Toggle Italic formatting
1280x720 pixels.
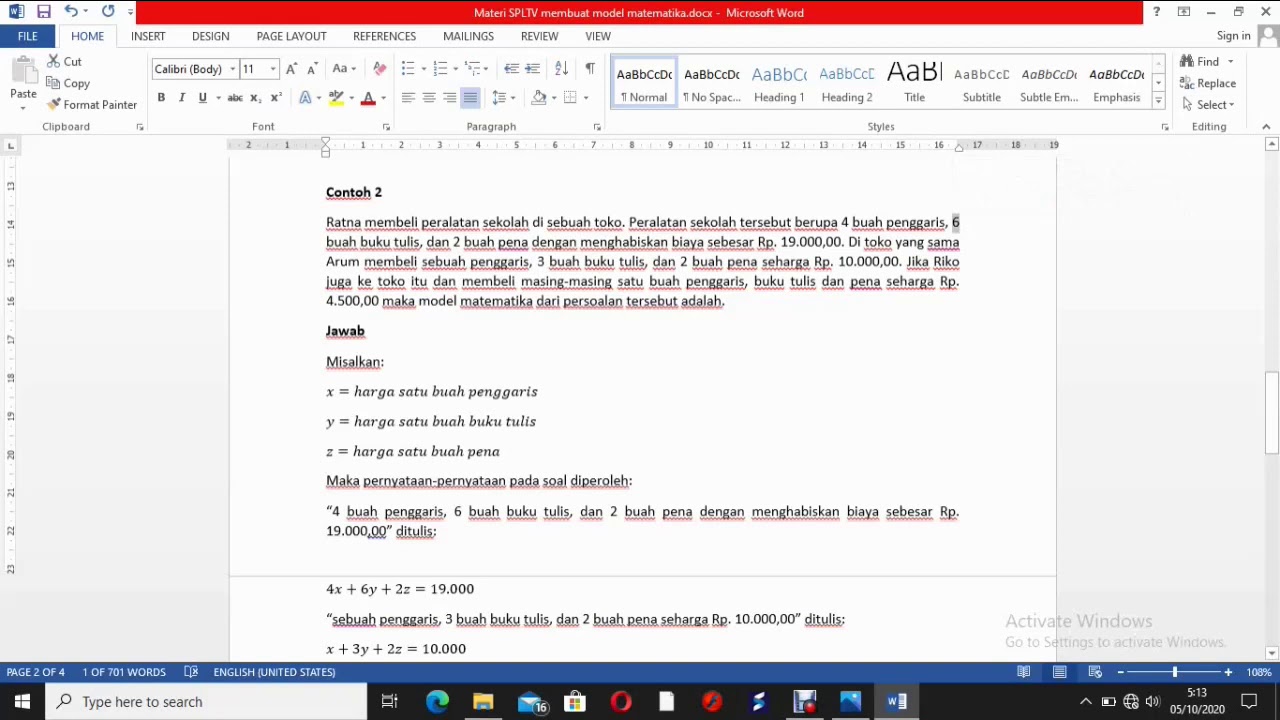(182, 98)
